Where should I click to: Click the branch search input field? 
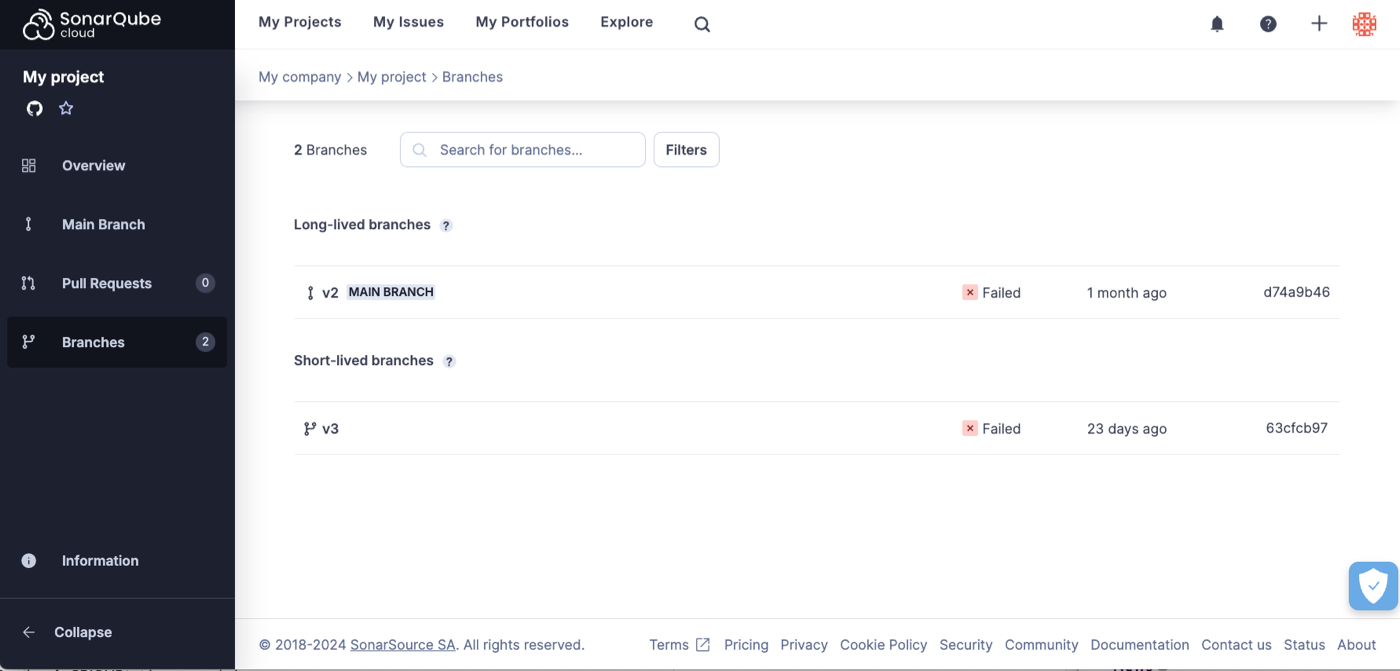click(x=522, y=149)
